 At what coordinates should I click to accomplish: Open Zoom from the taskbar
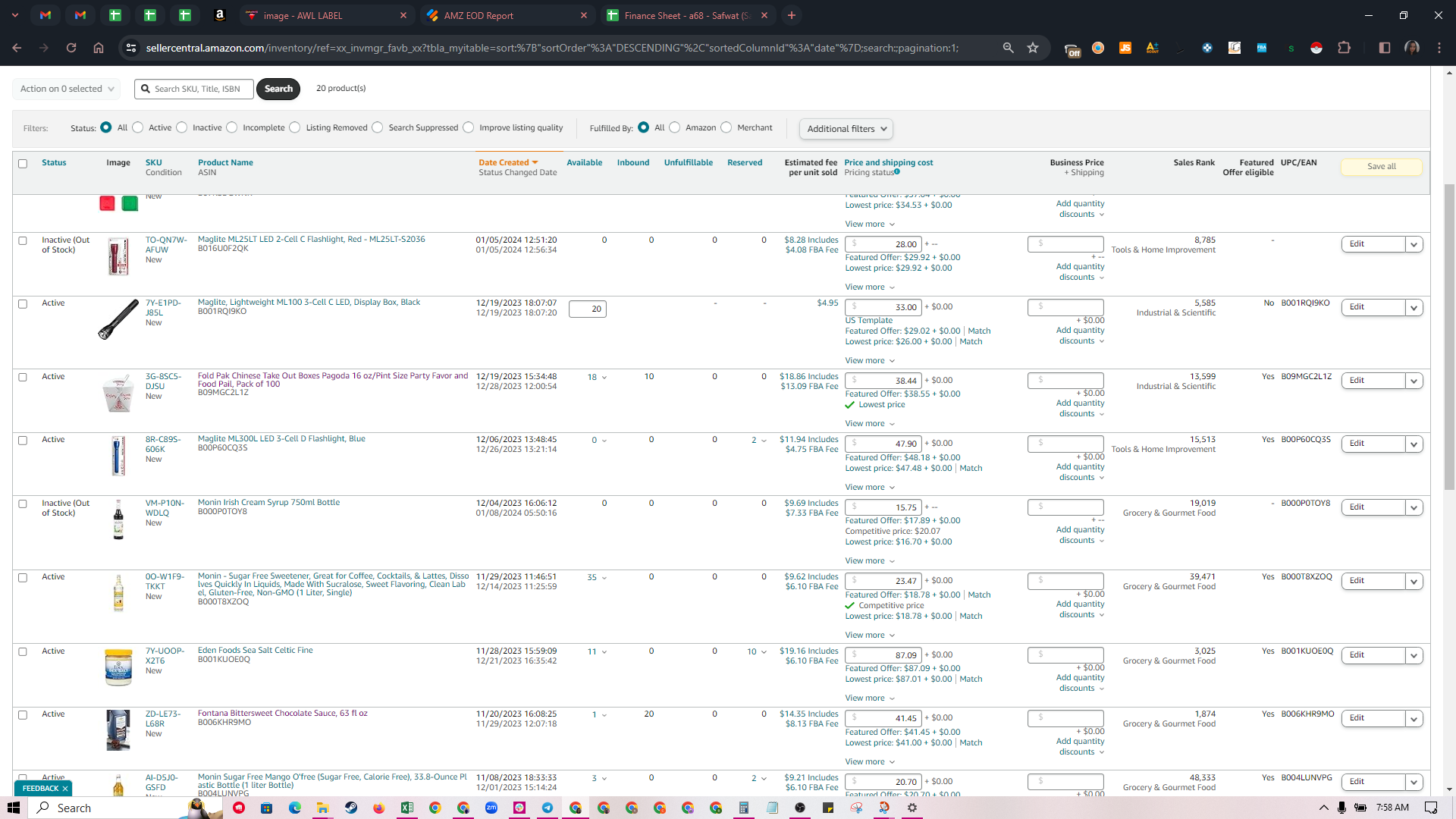tap(491, 808)
